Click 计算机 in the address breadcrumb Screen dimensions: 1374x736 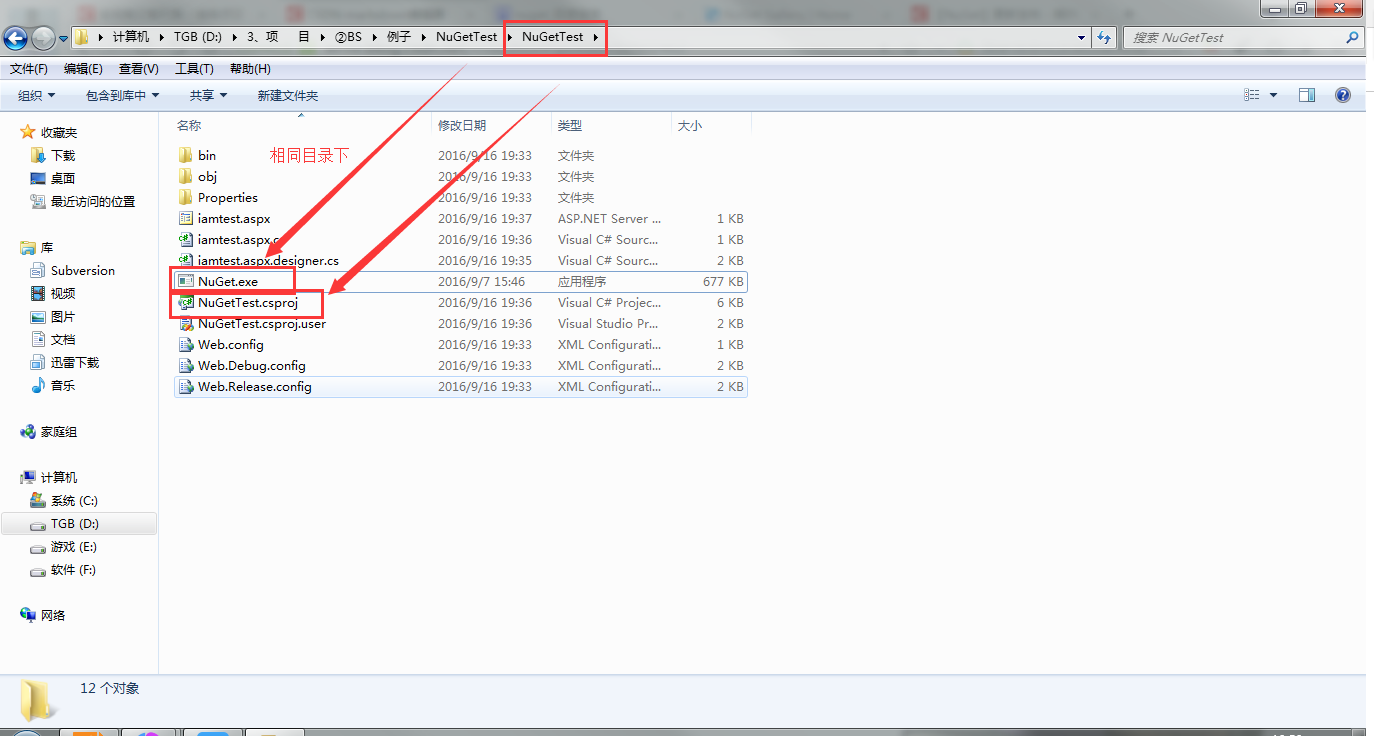(x=131, y=36)
